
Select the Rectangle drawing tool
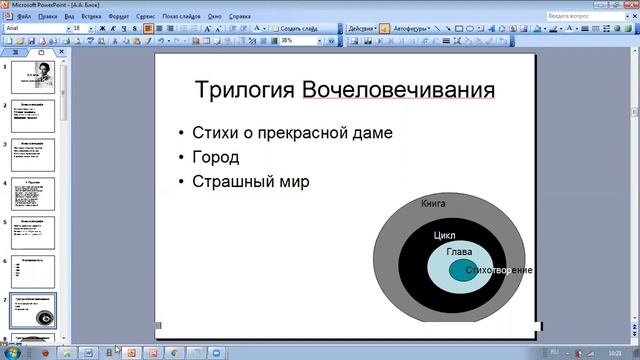point(459,29)
